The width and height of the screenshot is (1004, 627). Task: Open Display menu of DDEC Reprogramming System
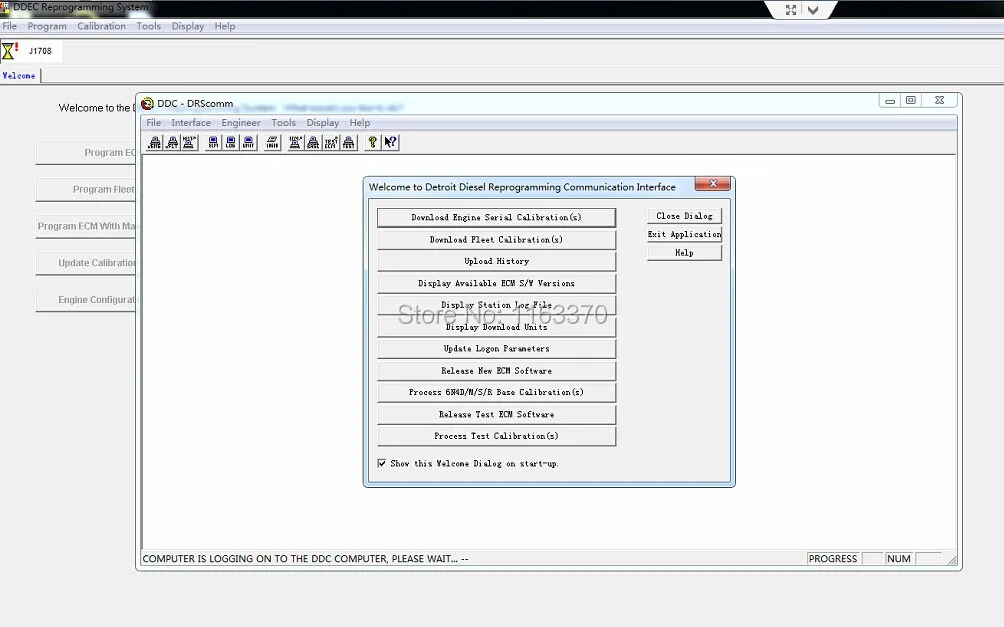[188, 26]
